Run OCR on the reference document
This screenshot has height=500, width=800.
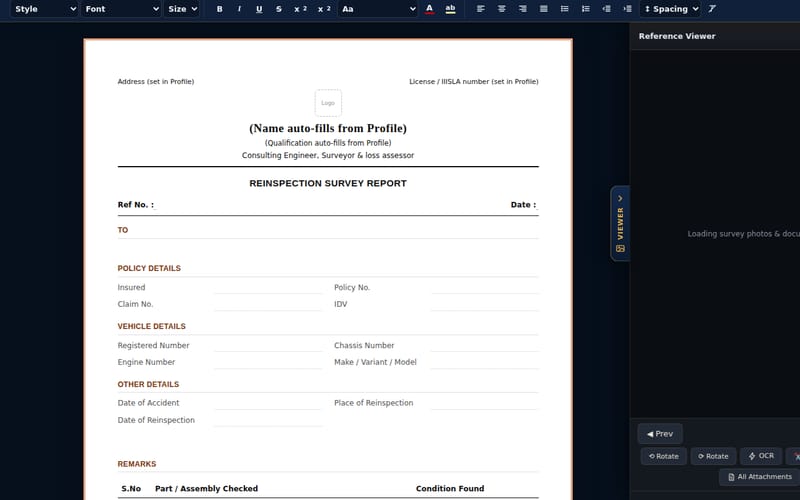[x=761, y=456]
